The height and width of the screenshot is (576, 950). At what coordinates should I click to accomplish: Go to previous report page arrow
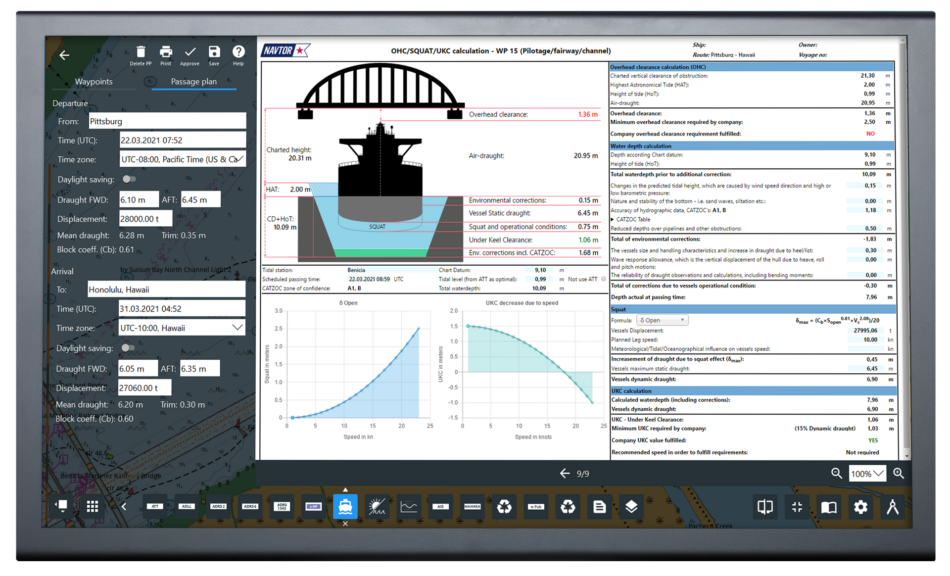565,473
